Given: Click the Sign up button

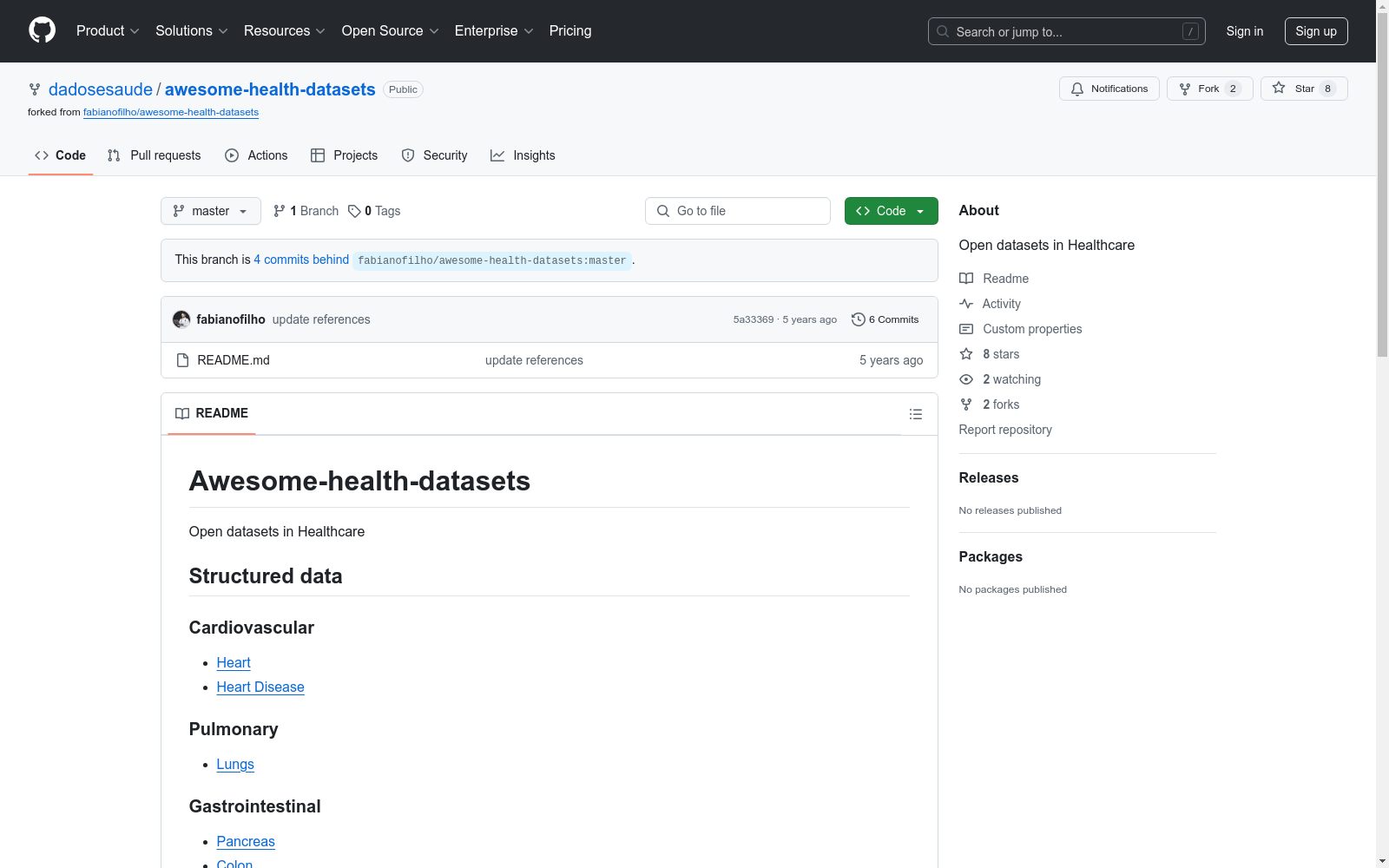Looking at the screenshot, I should [x=1316, y=31].
